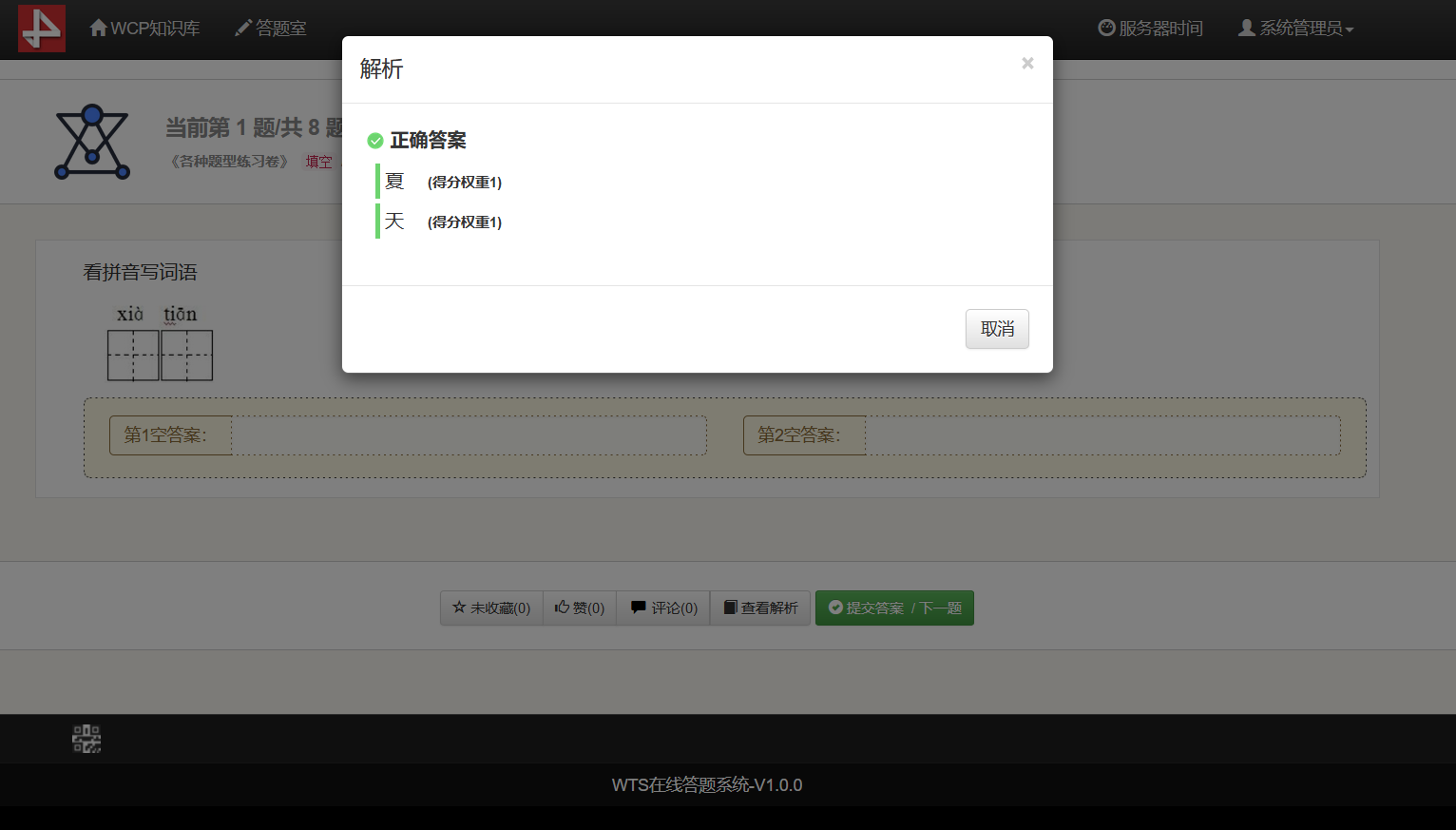The width and height of the screenshot is (1456, 830).
Task: Expand the 系统管理员 user dropdown
Action: [x=1295, y=29]
